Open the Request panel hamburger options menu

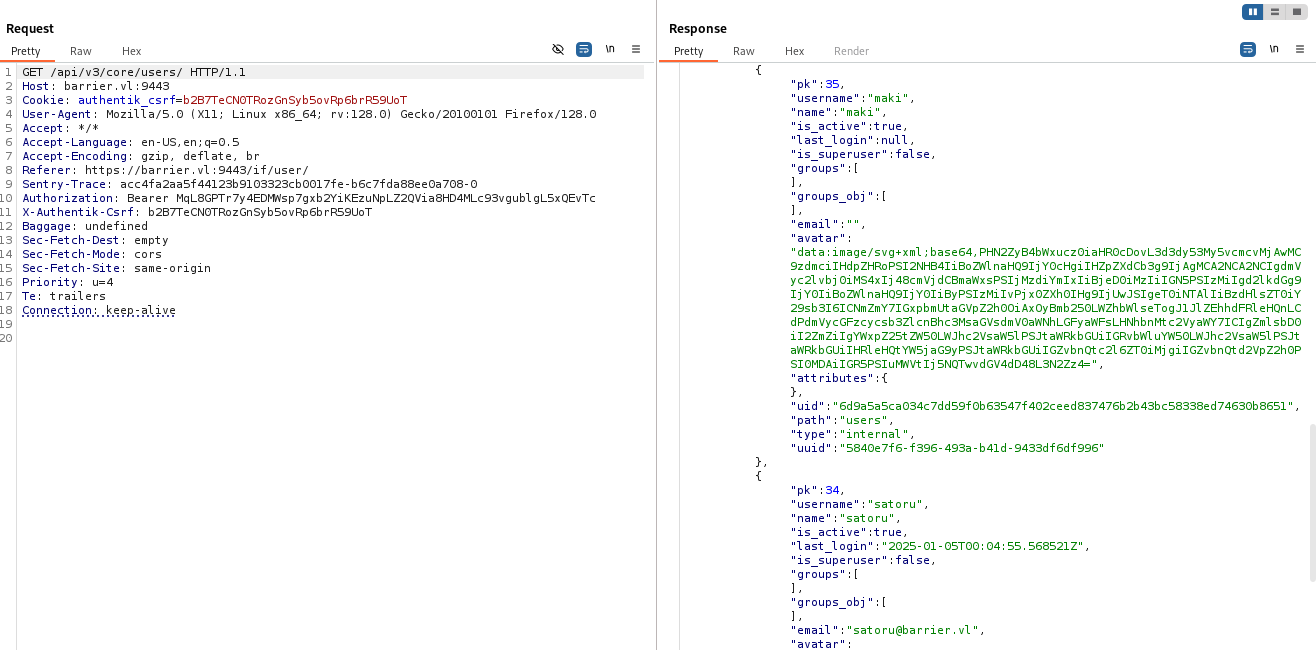point(636,49)
